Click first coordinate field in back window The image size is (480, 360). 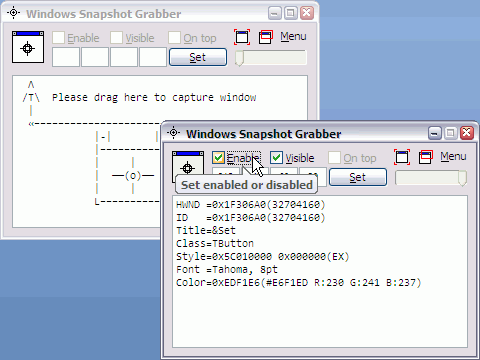tap(66, 57)
